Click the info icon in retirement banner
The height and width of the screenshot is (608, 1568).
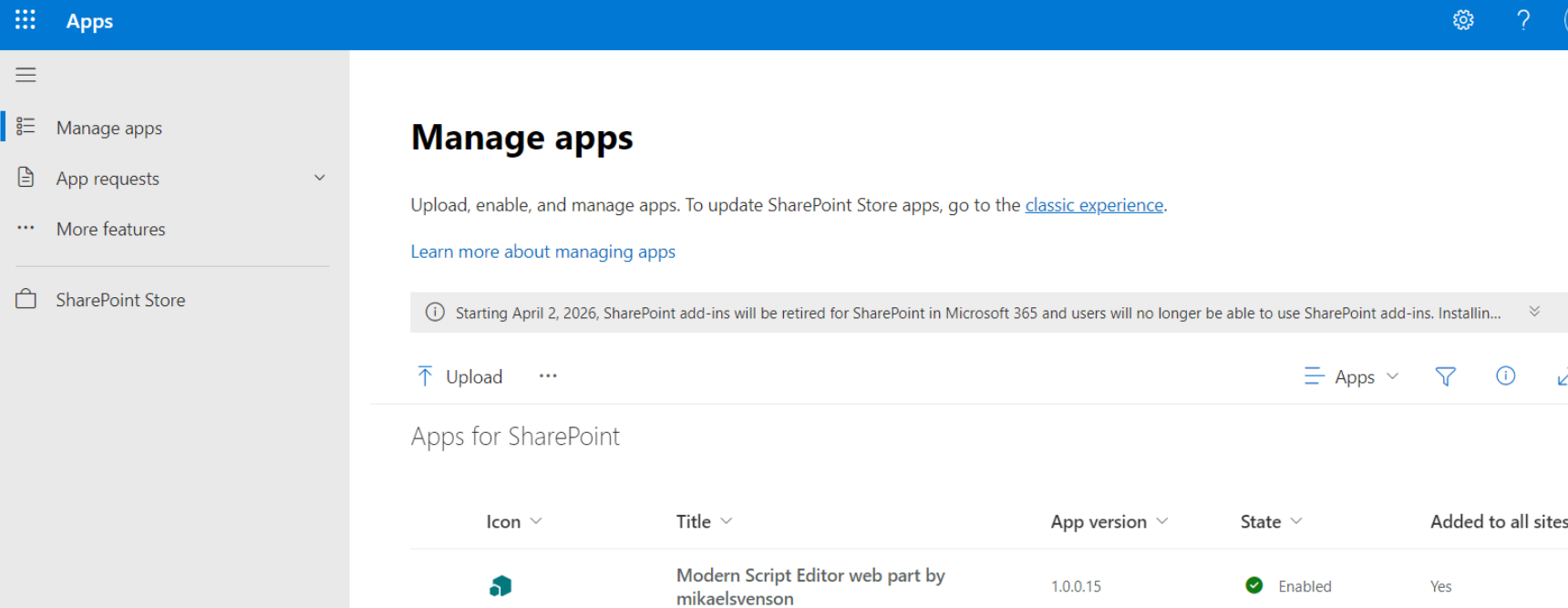point(435,313)
